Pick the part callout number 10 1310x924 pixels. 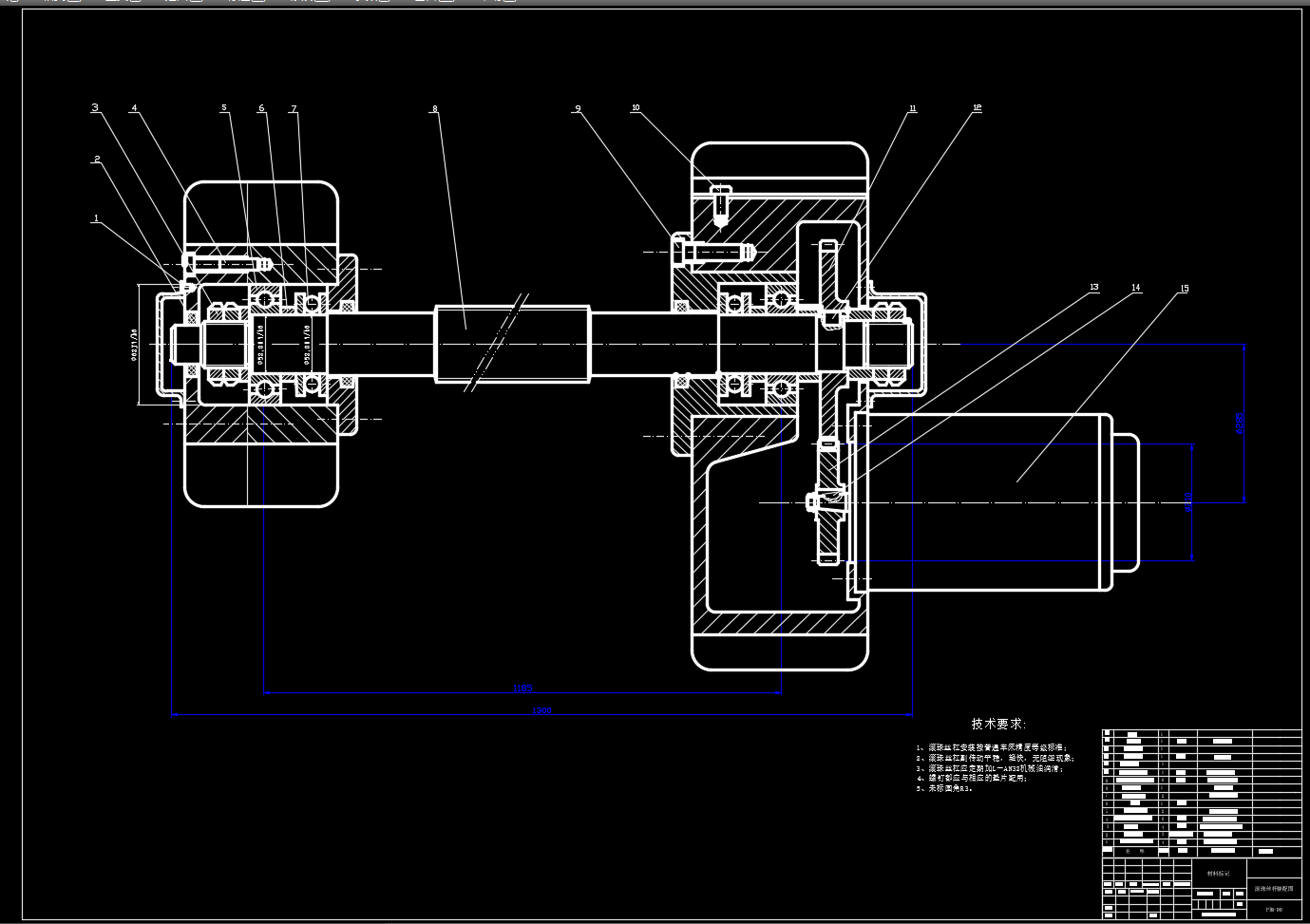click(636, 108)
